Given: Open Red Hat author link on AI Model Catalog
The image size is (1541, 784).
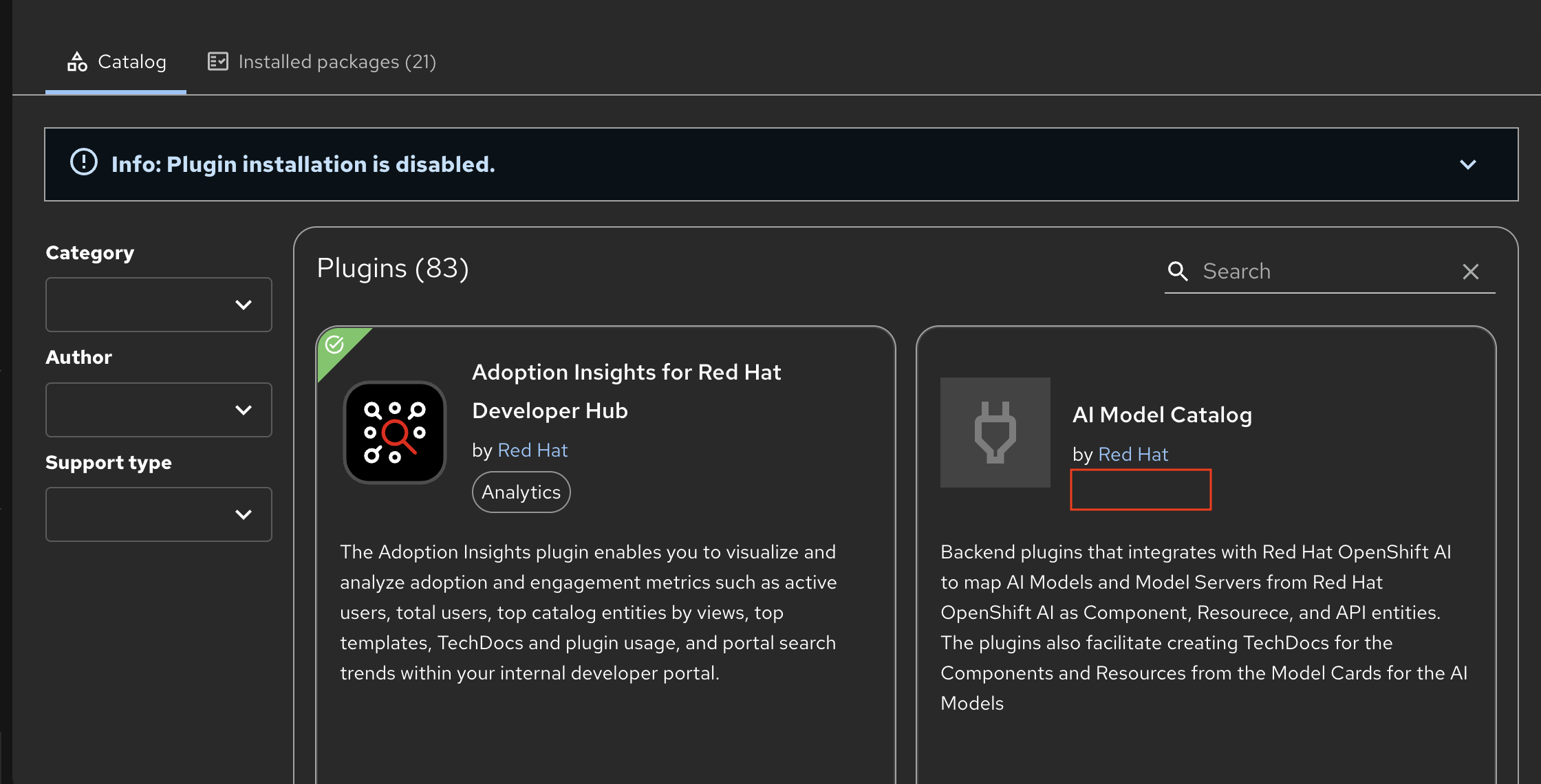Looking at the screenshot, I should [1133, 455].
